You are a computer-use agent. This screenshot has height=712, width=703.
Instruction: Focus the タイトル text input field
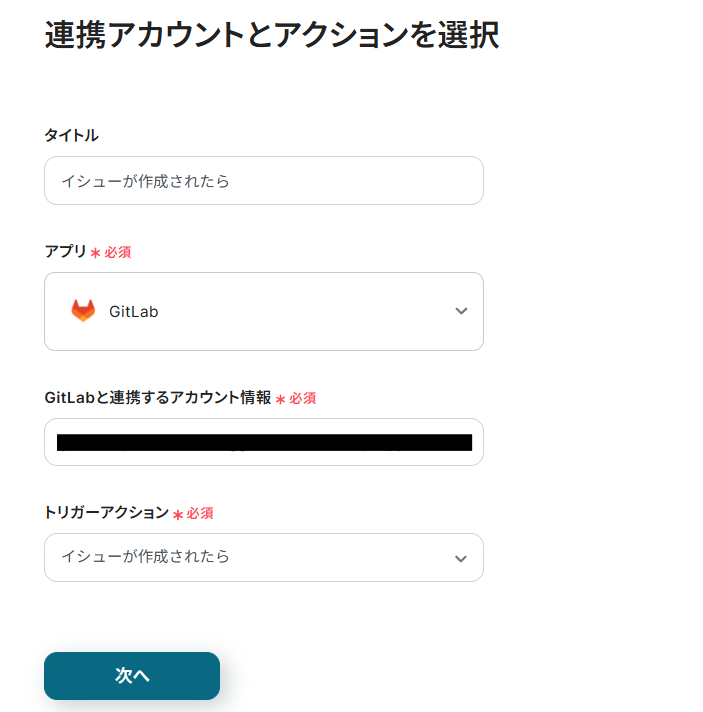[264, 181]
